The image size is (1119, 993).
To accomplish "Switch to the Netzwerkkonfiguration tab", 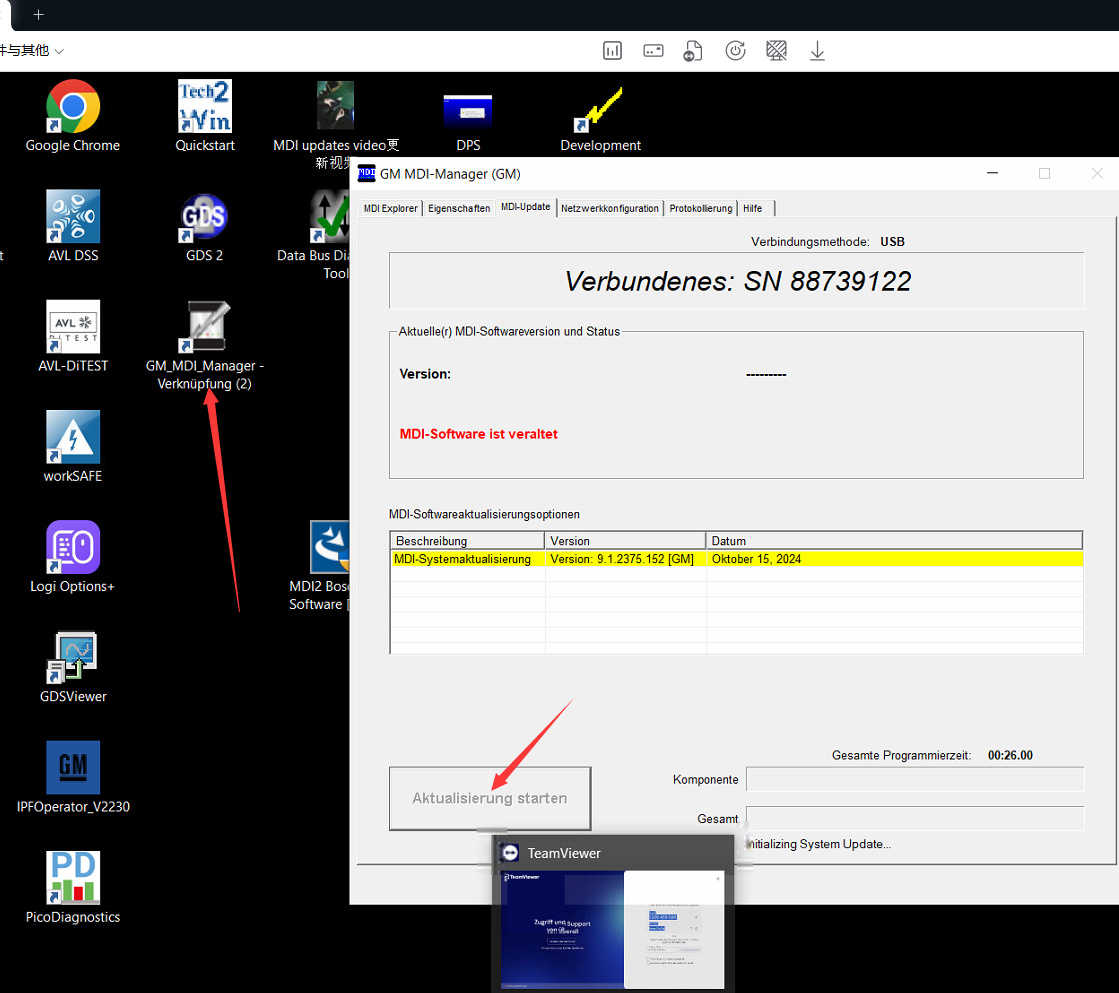I will 610,208.
